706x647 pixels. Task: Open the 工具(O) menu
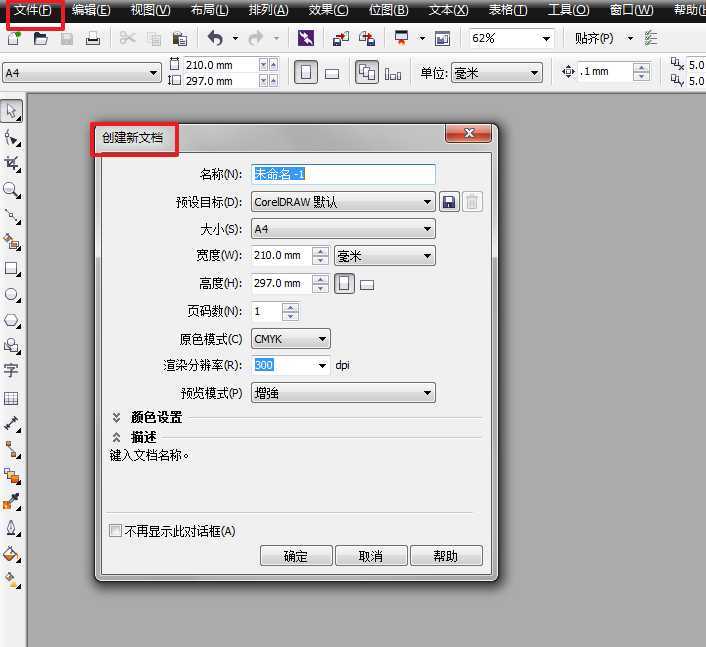(x=568, y=10)
